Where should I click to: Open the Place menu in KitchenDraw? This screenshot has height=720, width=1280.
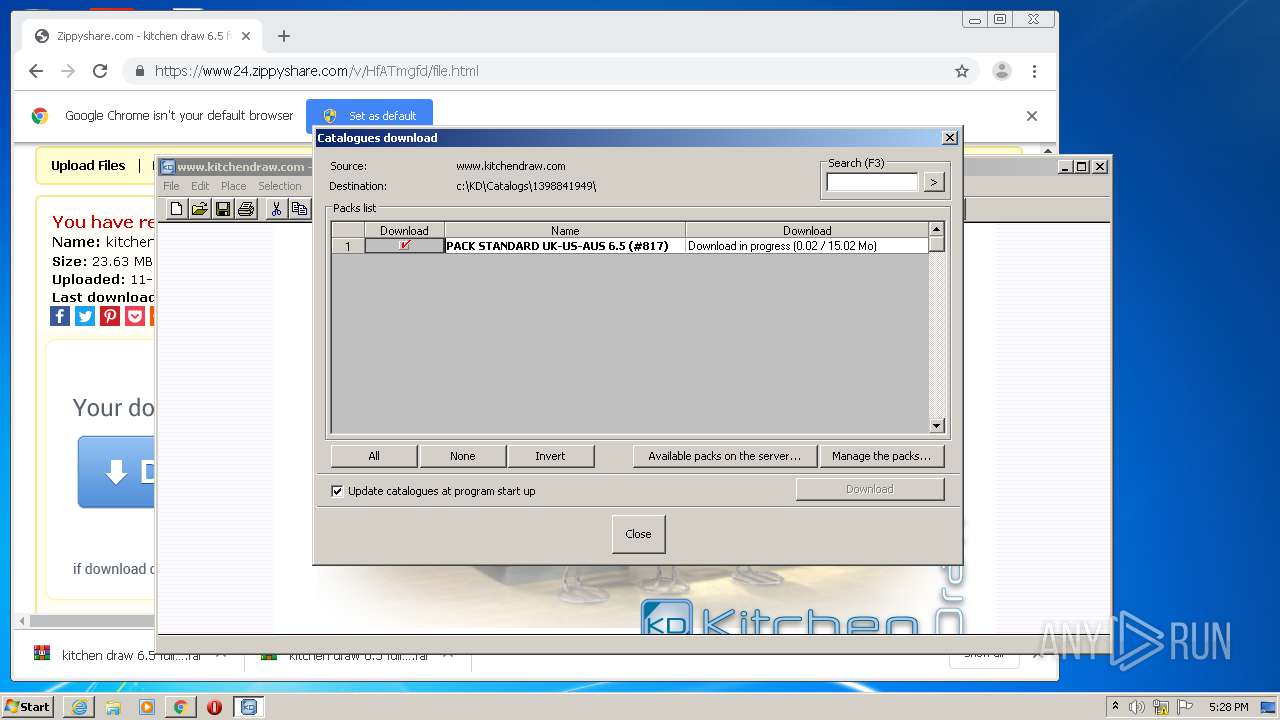pyautogui.click(x=233, y=186)
